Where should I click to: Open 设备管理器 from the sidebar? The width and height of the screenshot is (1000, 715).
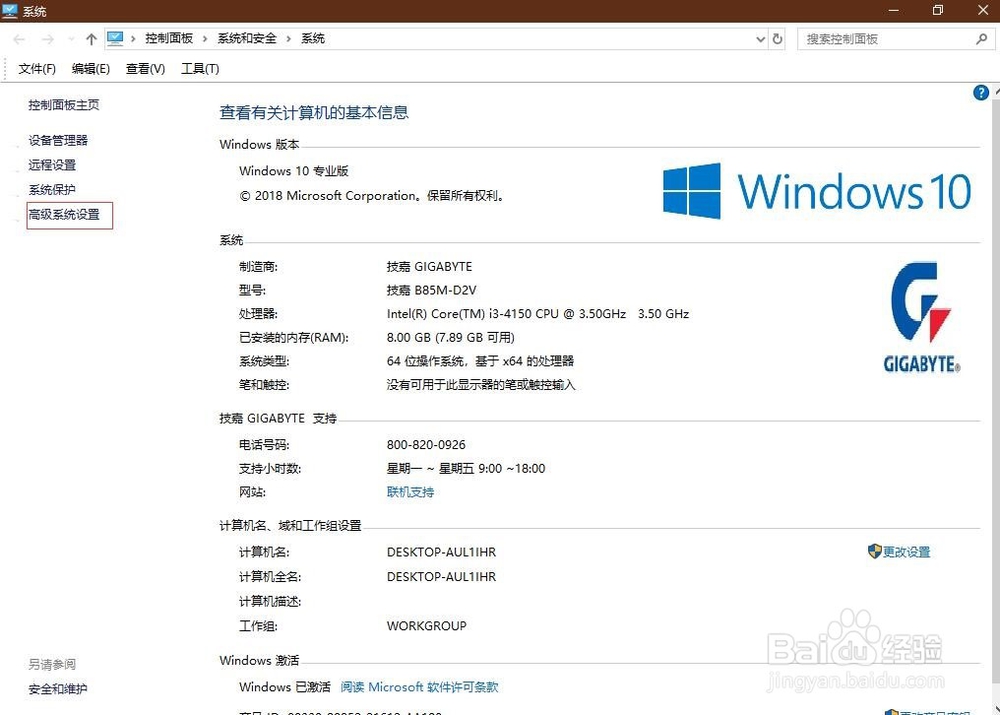coord(58,140)
